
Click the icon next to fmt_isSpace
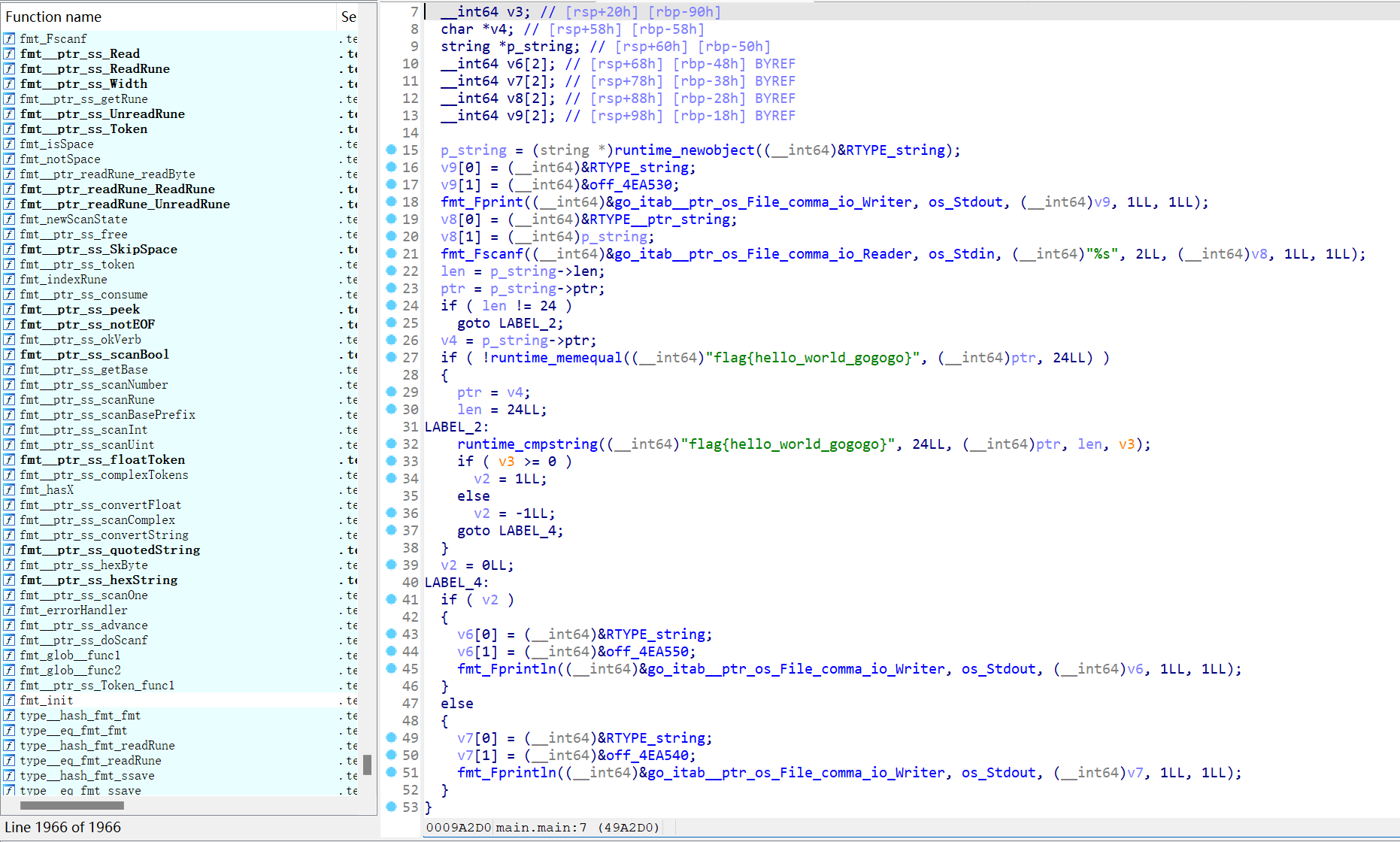coord(9,144)
